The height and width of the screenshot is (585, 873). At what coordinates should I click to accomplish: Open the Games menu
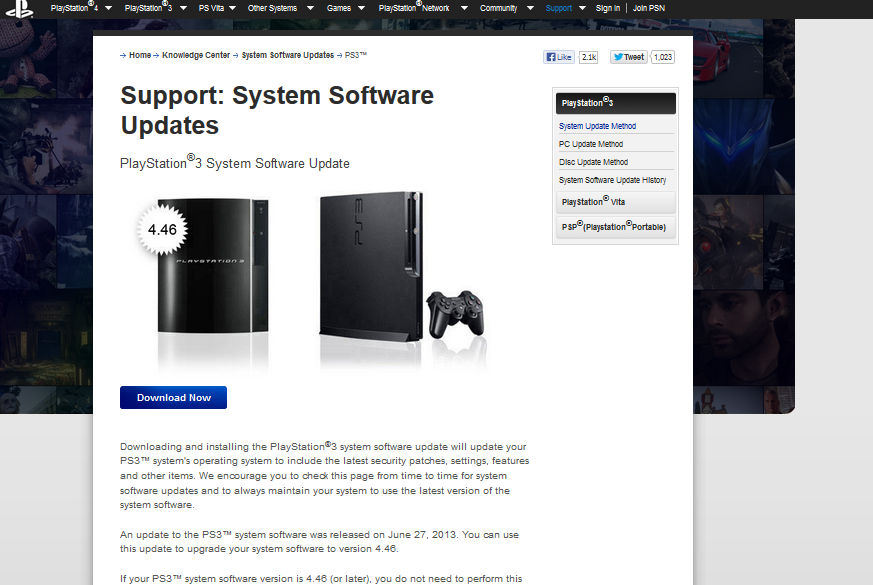[339, 8]
